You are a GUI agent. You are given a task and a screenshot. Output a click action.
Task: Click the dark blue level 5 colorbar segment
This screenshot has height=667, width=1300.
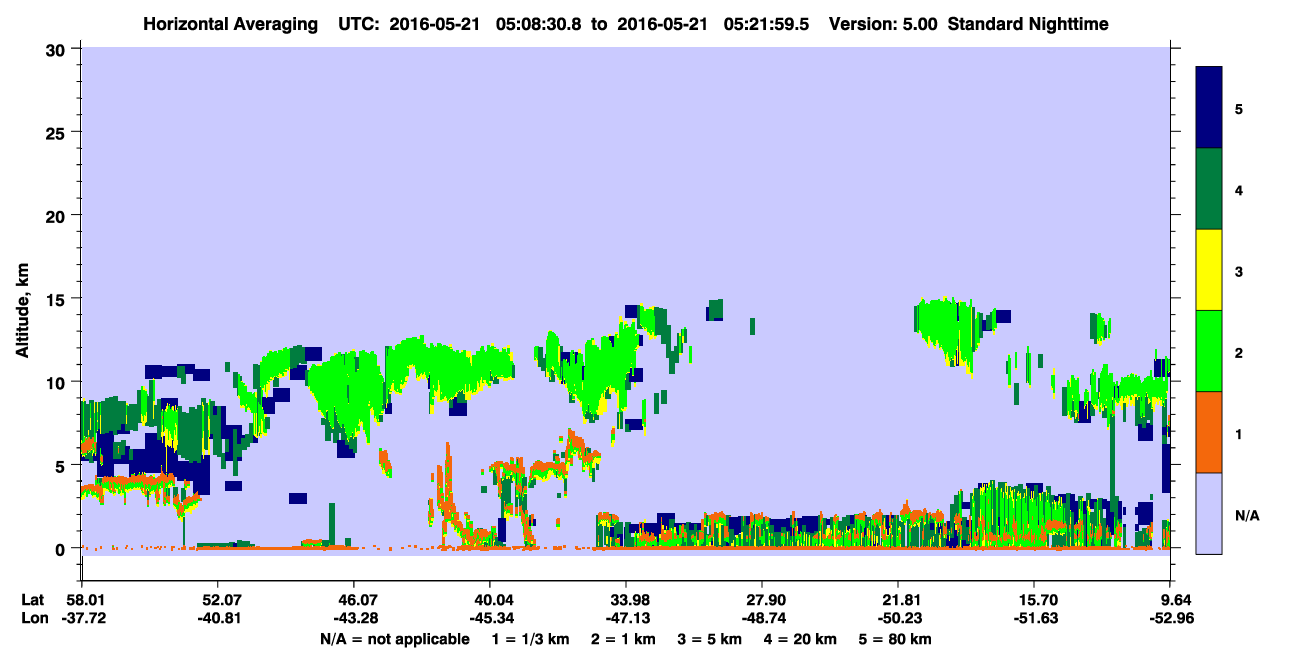[1209, 108]
